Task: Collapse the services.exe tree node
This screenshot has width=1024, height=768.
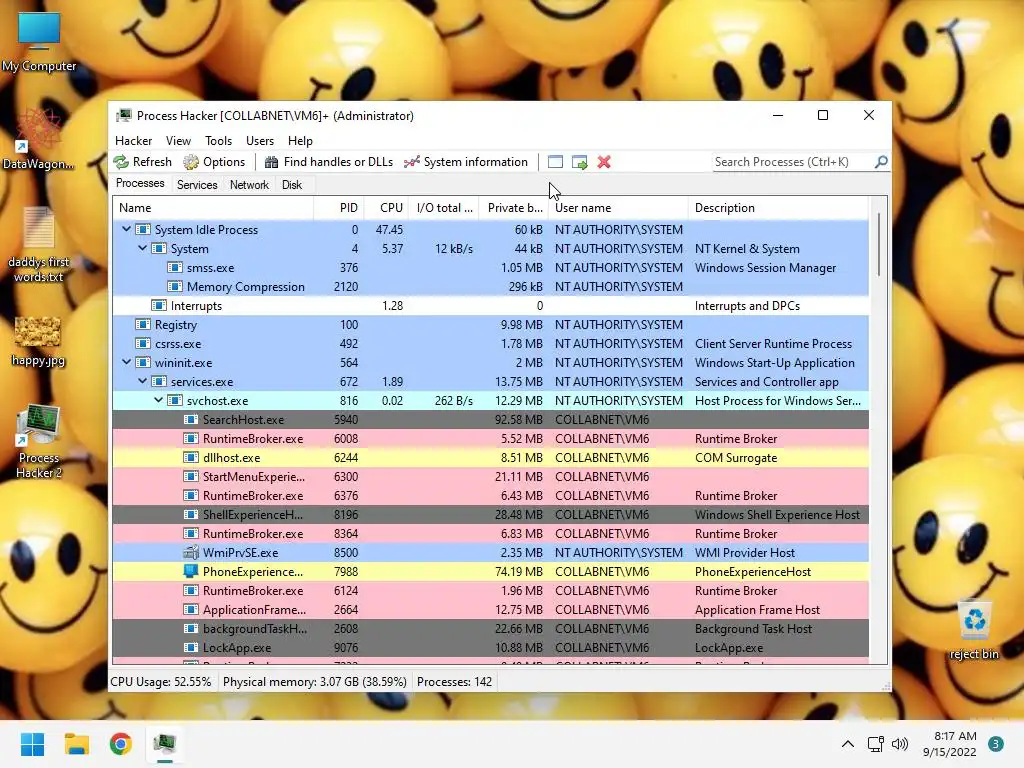Action: point(142,381)
